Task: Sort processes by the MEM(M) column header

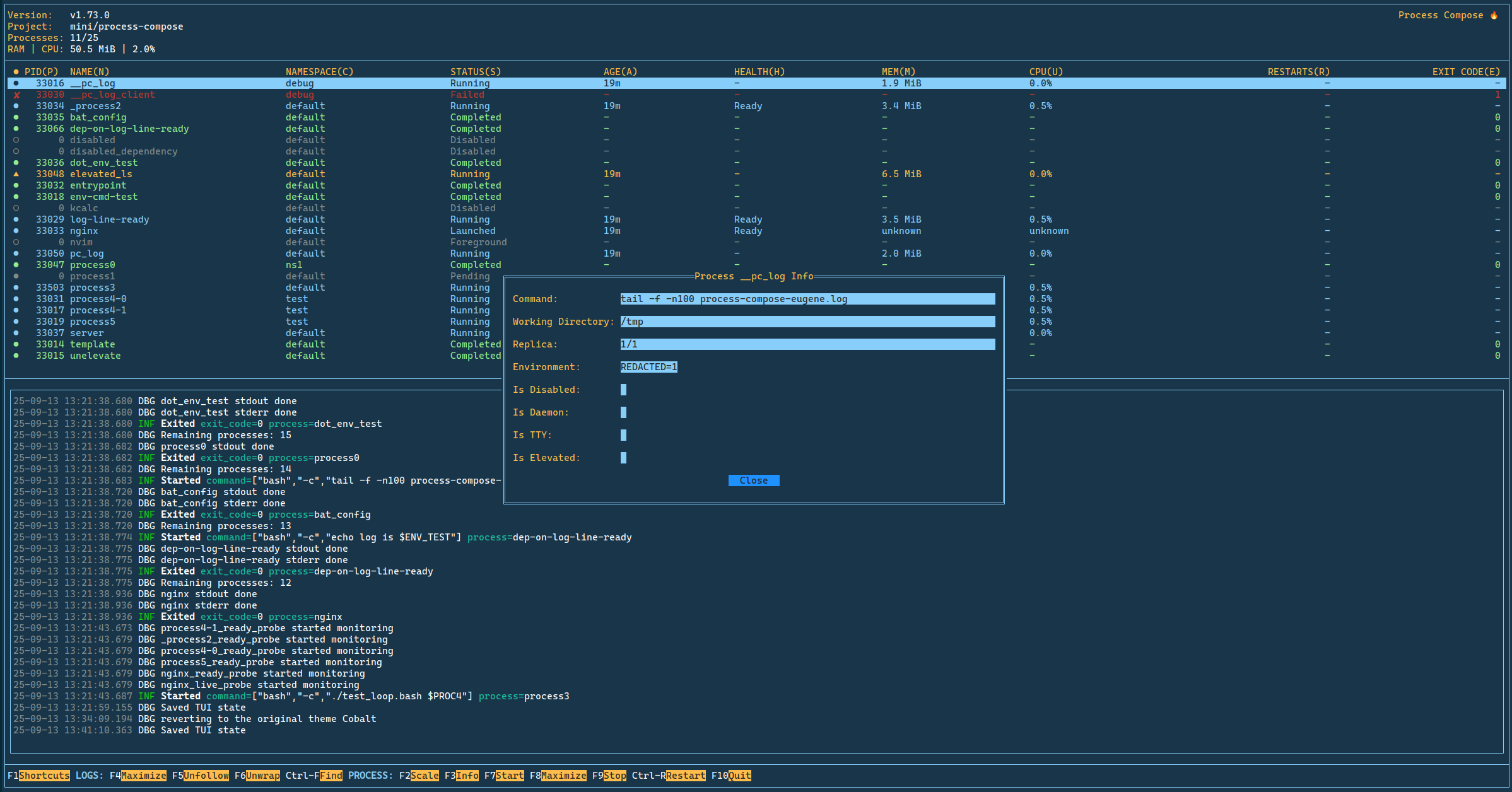Action: point(898,72)
